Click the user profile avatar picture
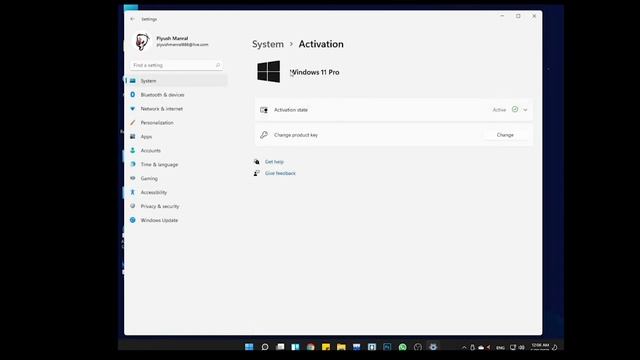 [142, 41]
